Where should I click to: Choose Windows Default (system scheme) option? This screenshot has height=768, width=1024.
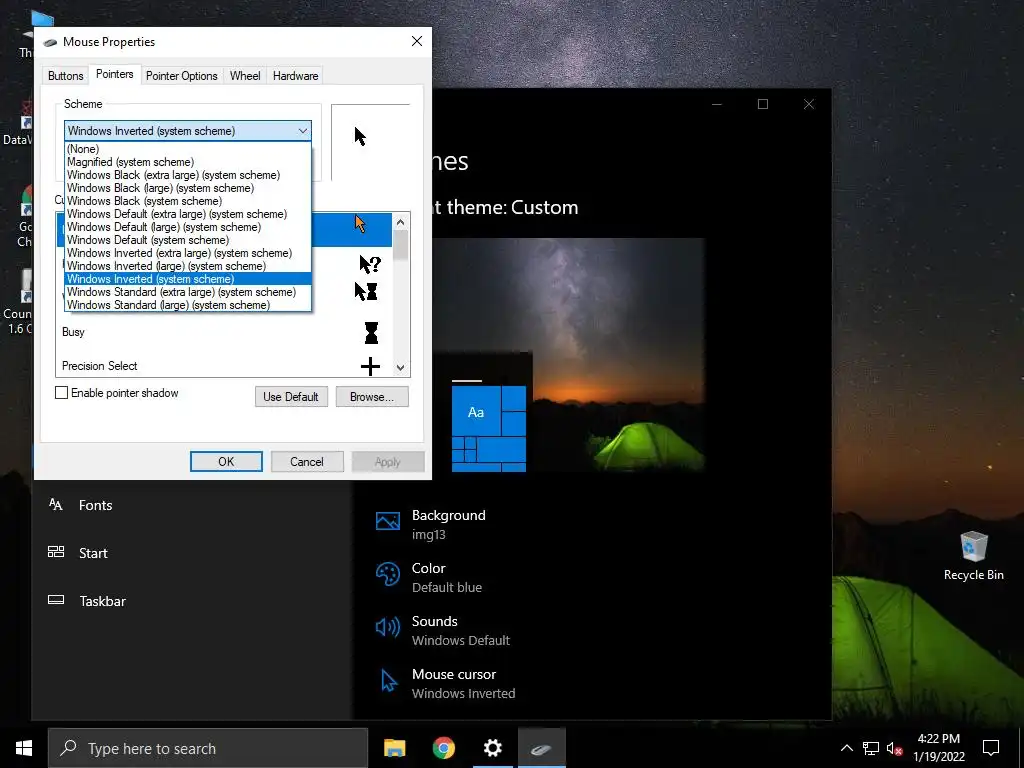click(x=188, y=240)
